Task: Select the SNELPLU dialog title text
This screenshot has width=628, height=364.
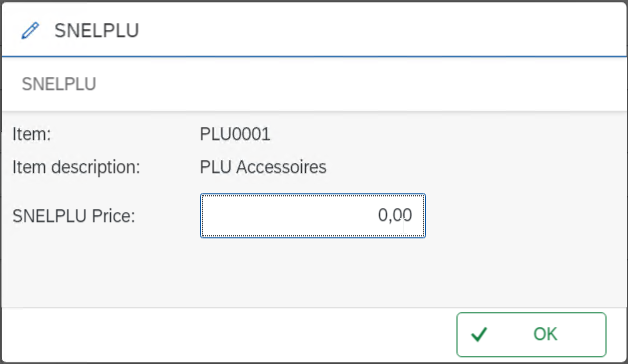Action: (97, 31)
